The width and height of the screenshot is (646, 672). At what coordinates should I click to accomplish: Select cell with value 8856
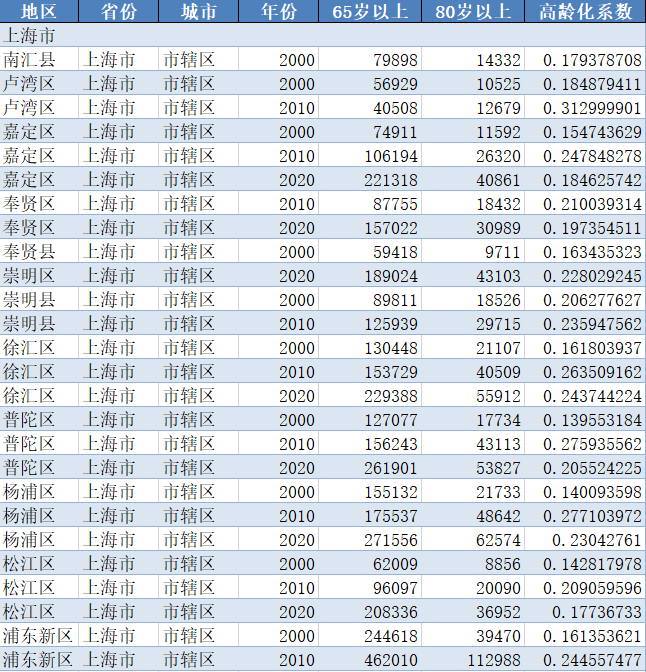pos(473,563)
